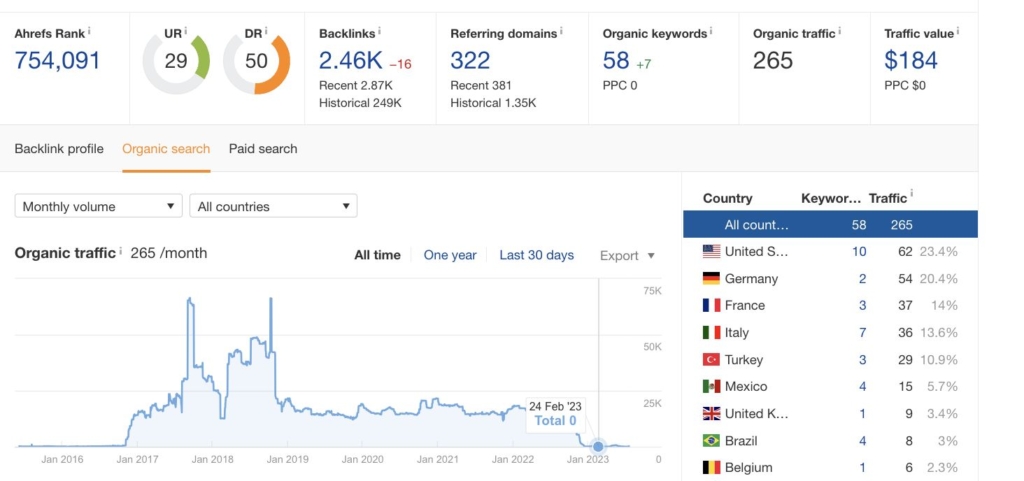This screenshot has width=1024, height=481.
Task: Click the United States flag icon
Action: point(712,252)
